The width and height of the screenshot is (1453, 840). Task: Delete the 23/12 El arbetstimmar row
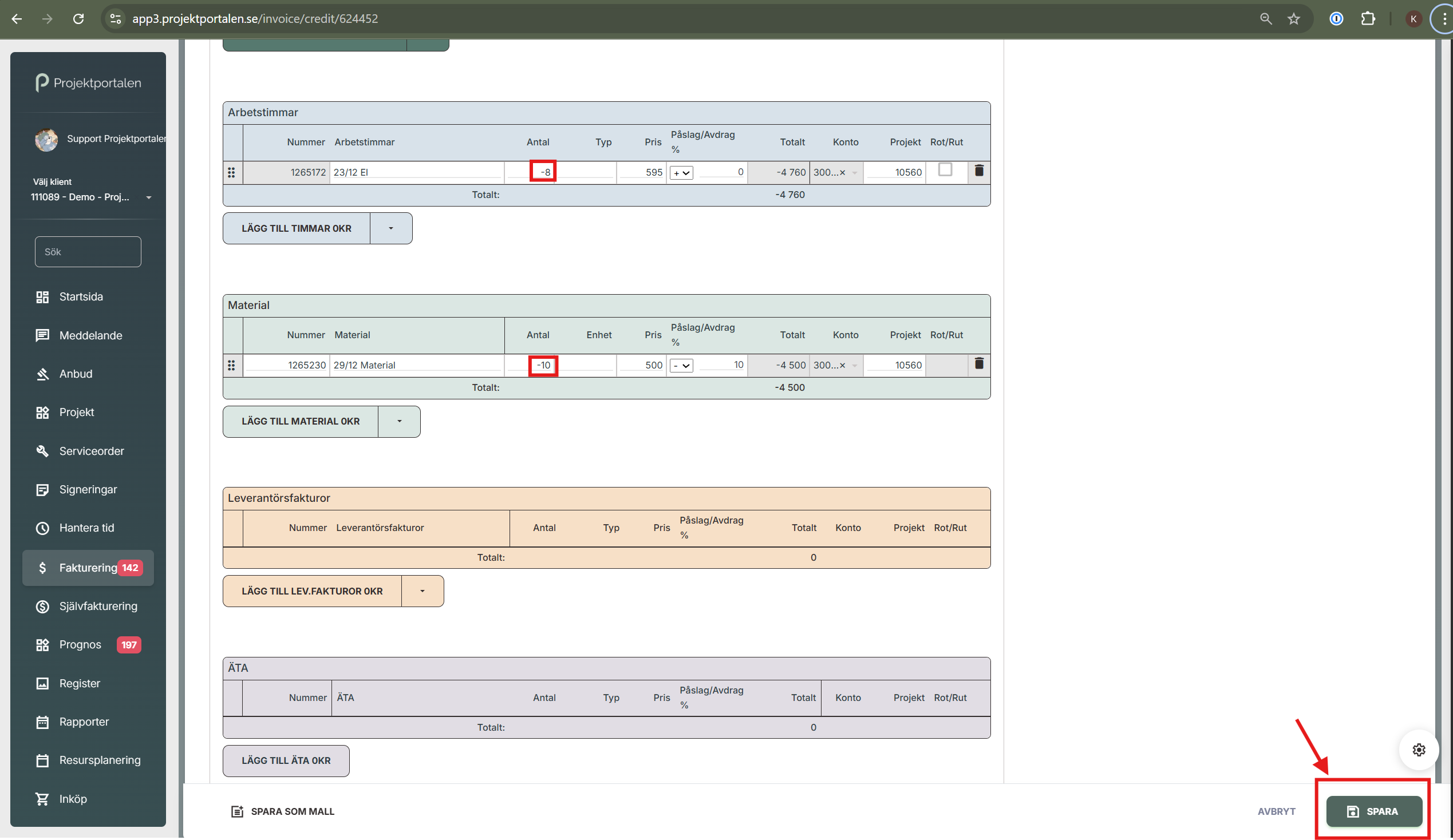pos(978,171)
